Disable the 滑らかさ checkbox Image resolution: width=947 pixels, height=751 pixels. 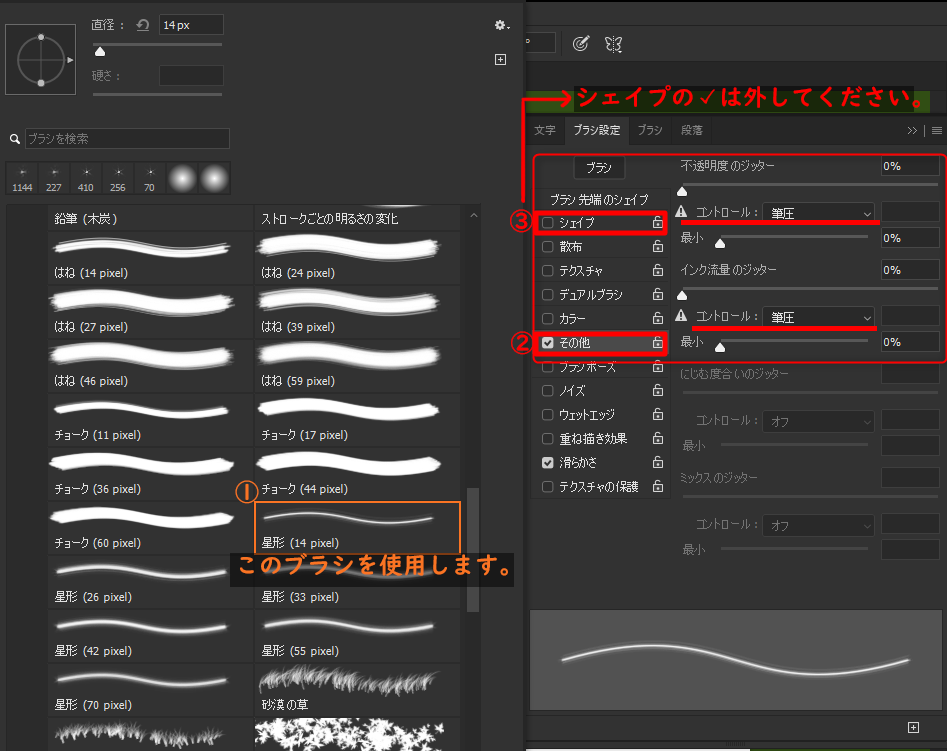click(547, 463)
